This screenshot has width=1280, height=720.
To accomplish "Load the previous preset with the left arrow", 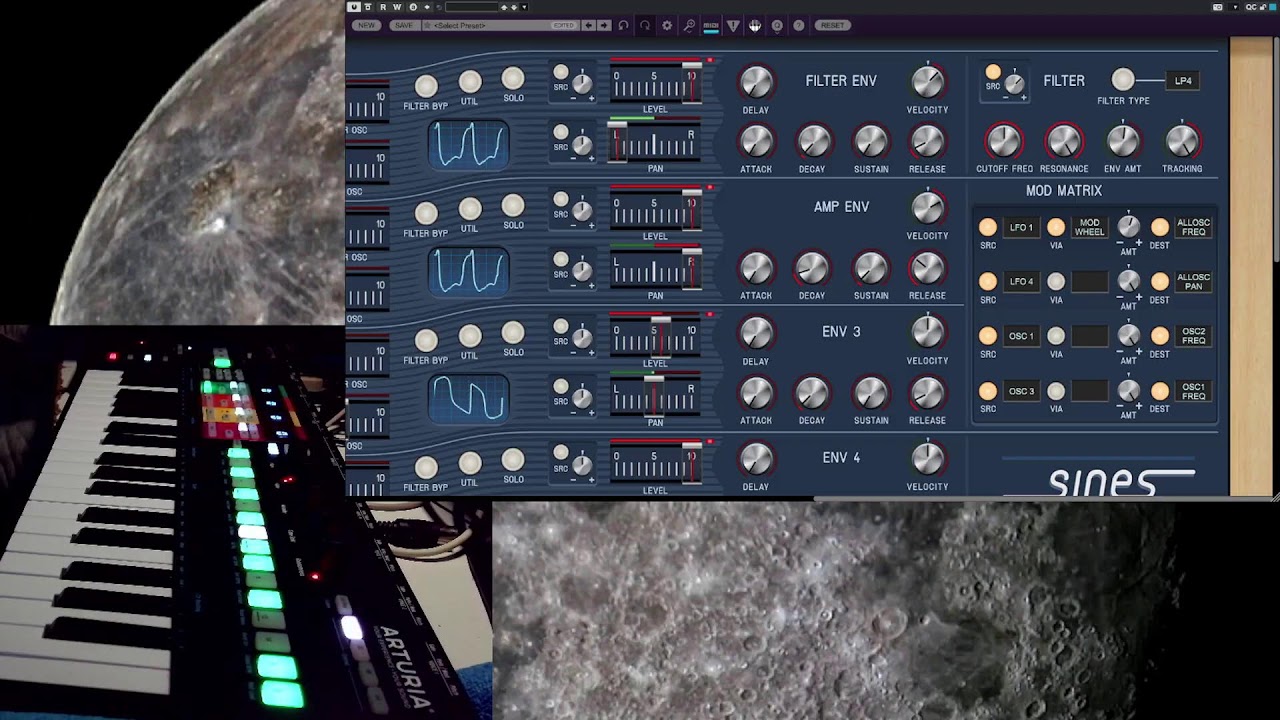I will [588, 25].
